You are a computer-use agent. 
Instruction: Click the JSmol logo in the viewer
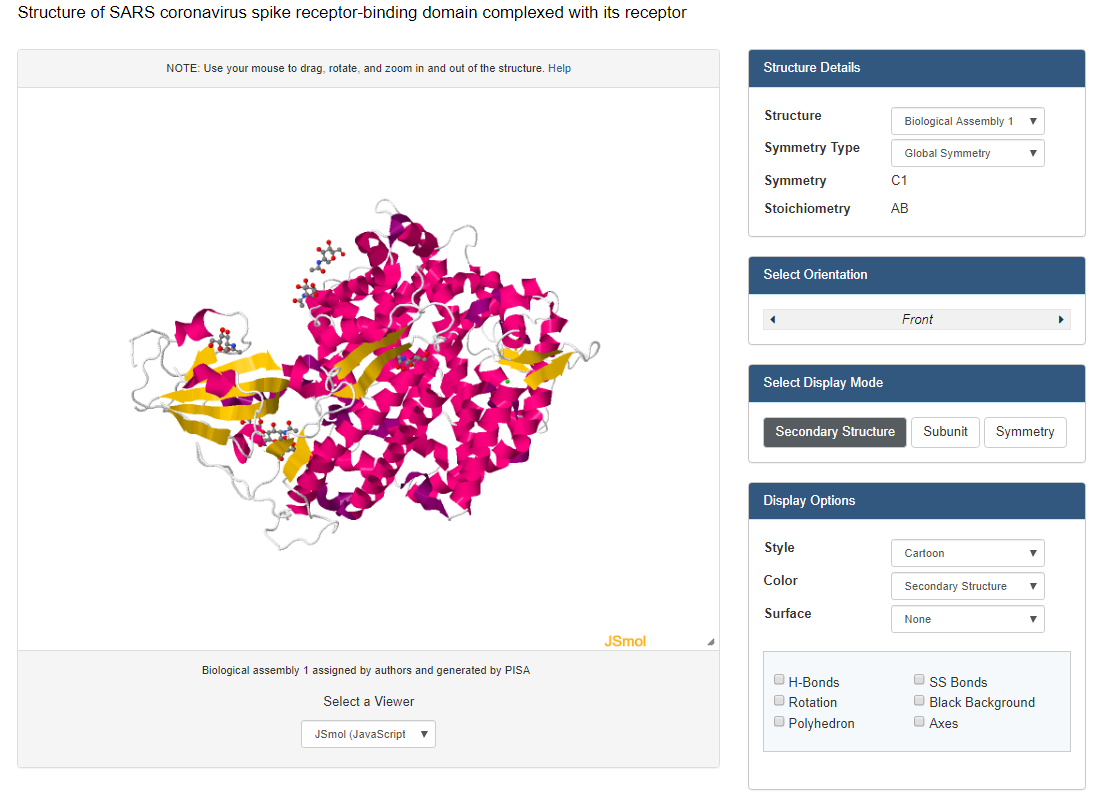(625, 641)
